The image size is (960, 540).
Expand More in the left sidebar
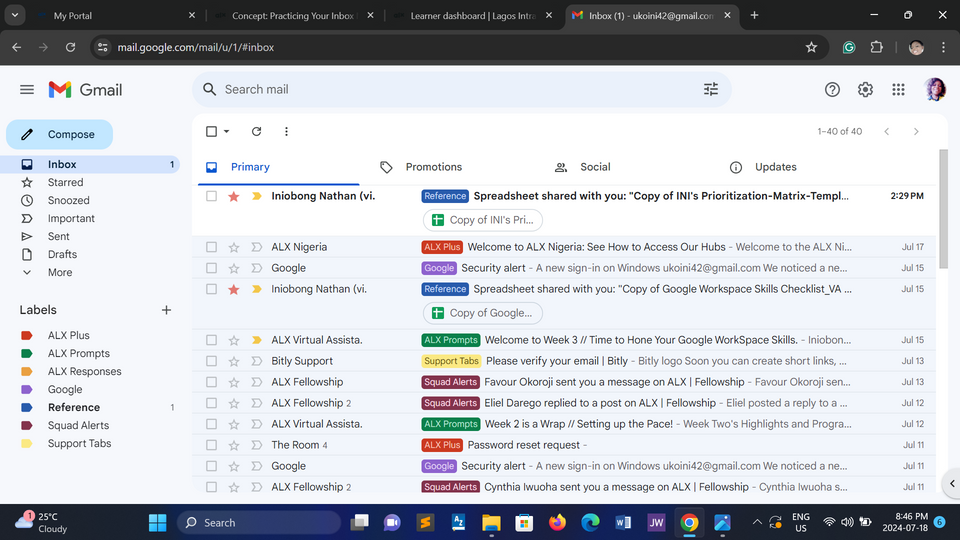pos(60,272)
